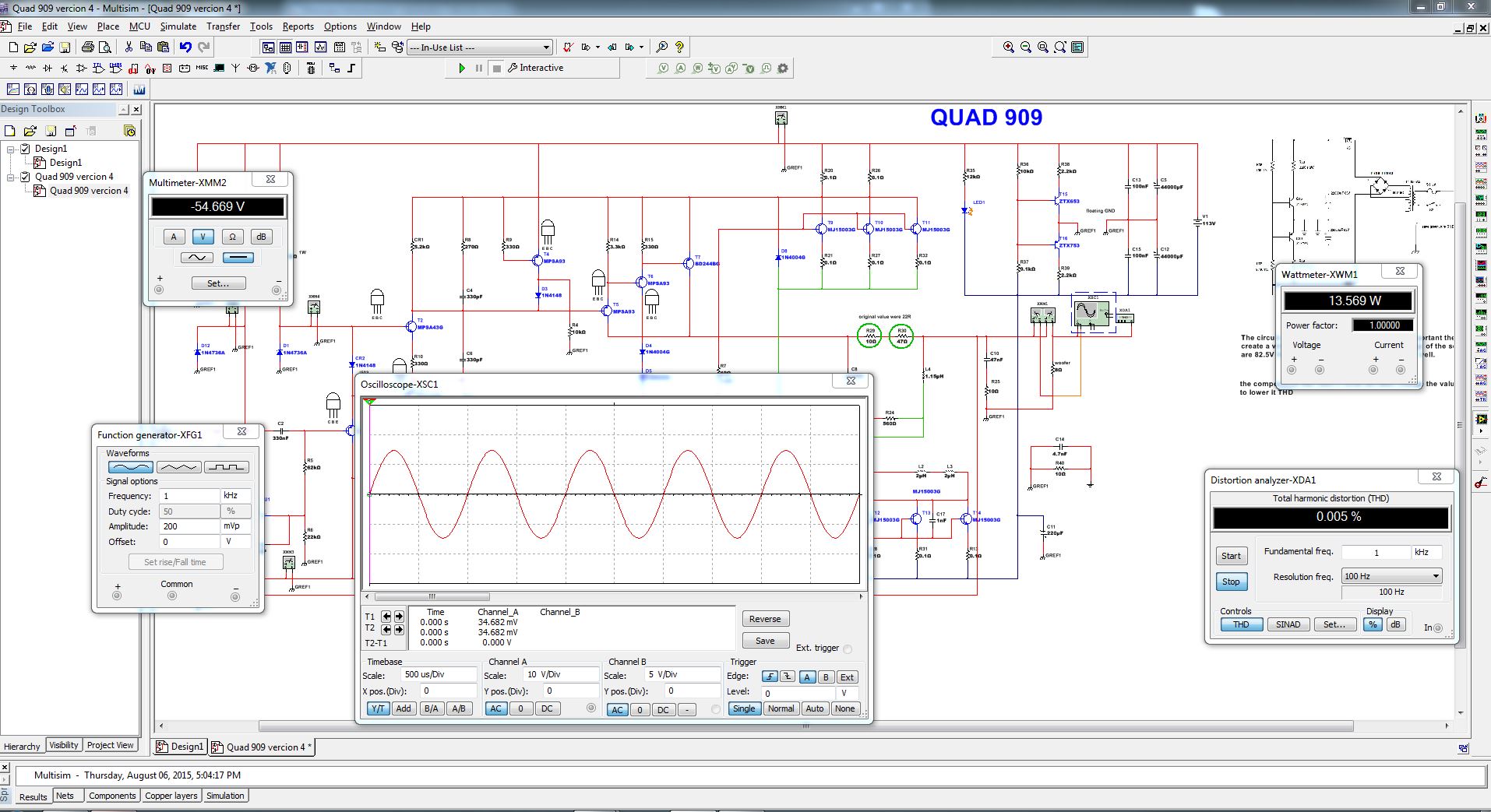Open the Reports menu
1491x812 pixels.
pos(298,26)
